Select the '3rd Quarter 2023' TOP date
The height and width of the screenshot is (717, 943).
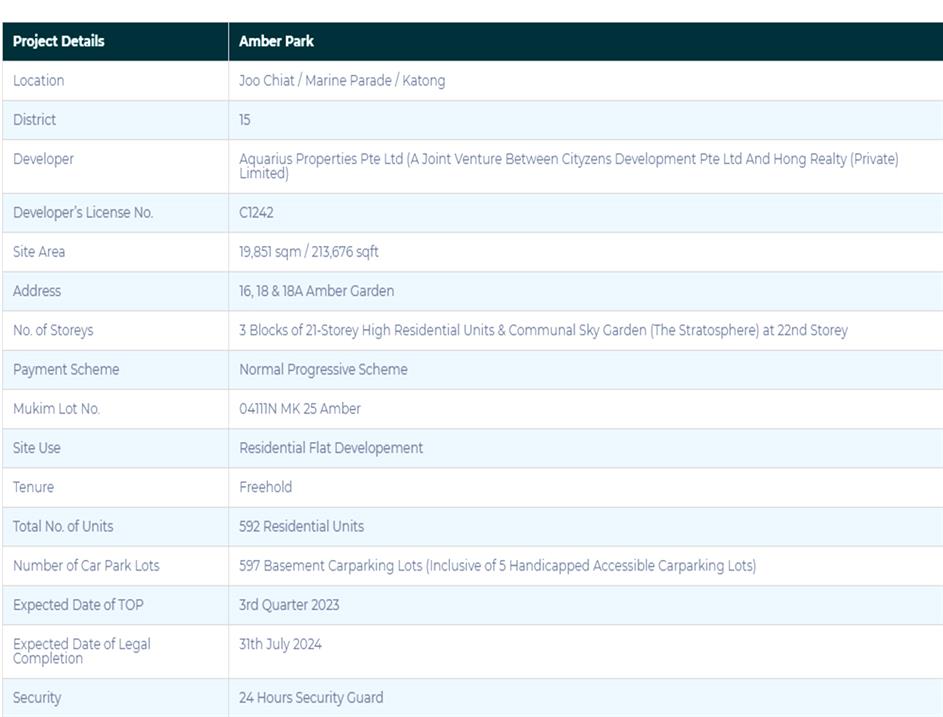click(289, 605)
